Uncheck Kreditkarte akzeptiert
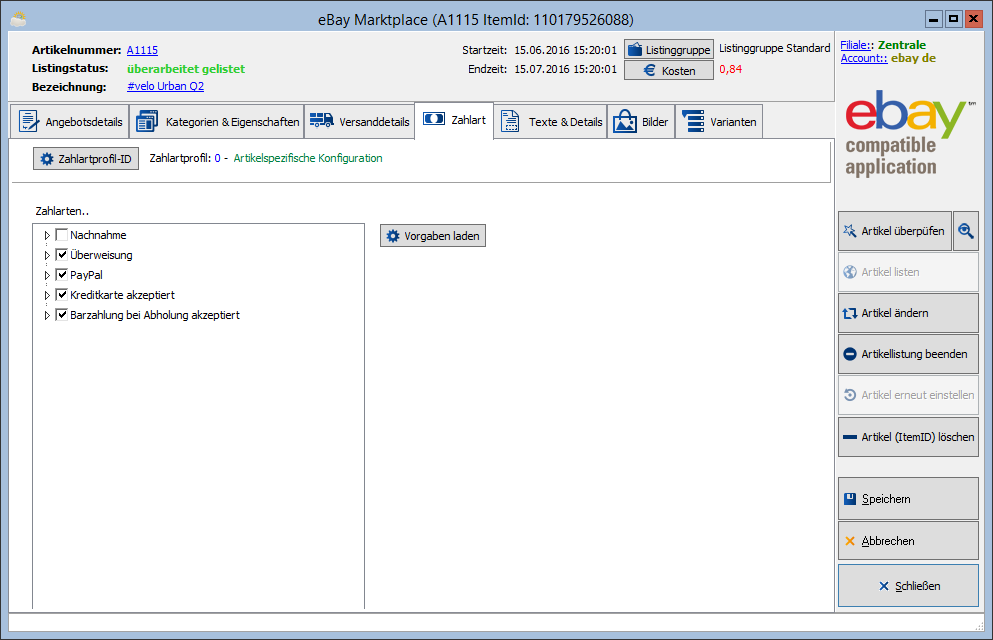Screen dimensions: 993x640 click(61, 295)
